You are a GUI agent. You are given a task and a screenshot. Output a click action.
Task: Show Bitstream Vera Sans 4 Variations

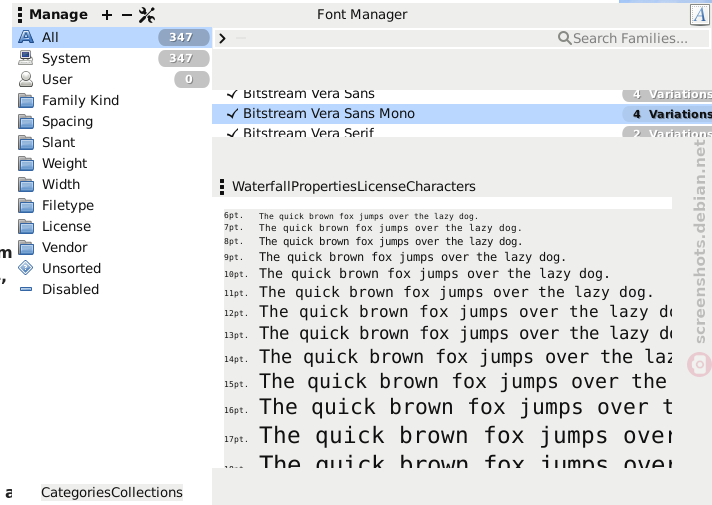(x=668, y=94)
